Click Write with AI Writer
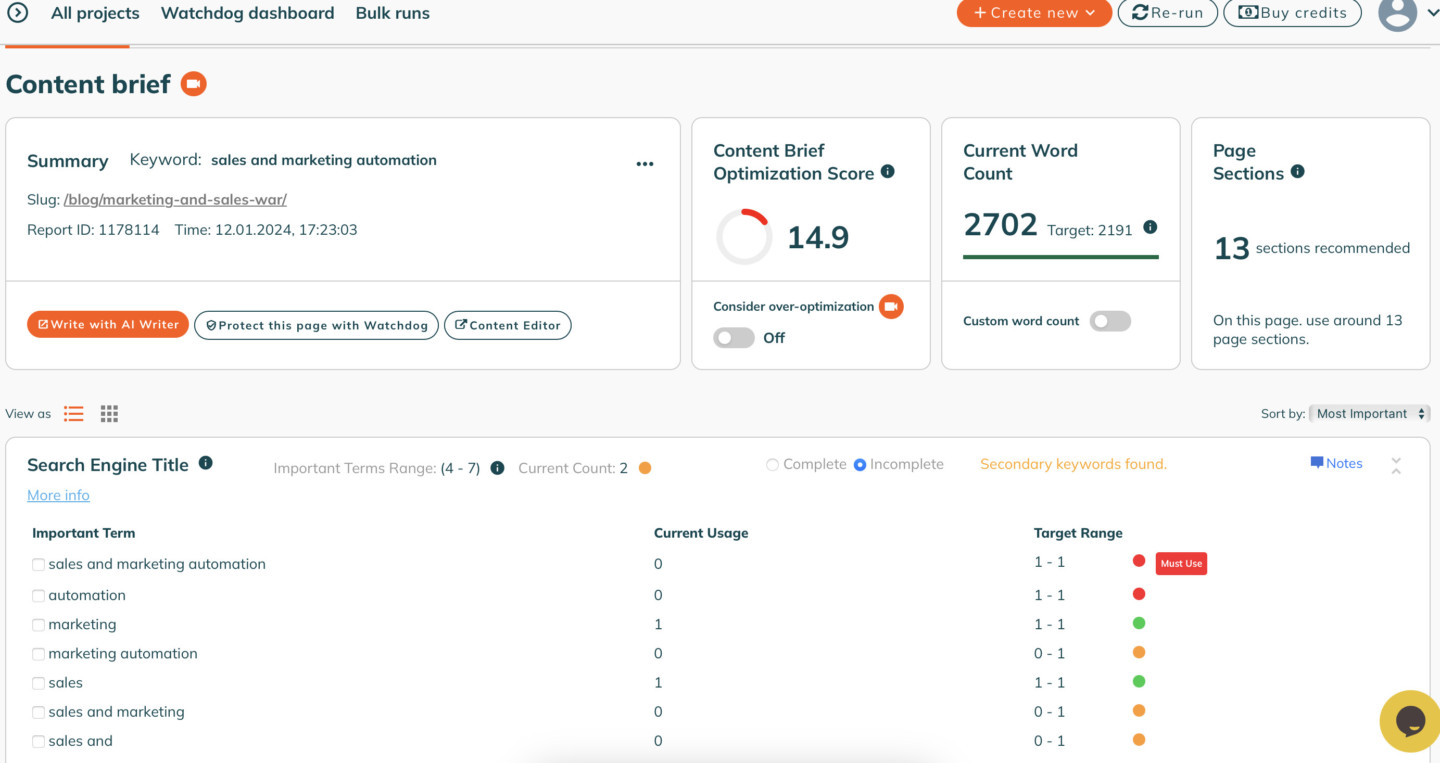Image resolution: width=1440 pixels, height=763 pixels. click(108, 324)
